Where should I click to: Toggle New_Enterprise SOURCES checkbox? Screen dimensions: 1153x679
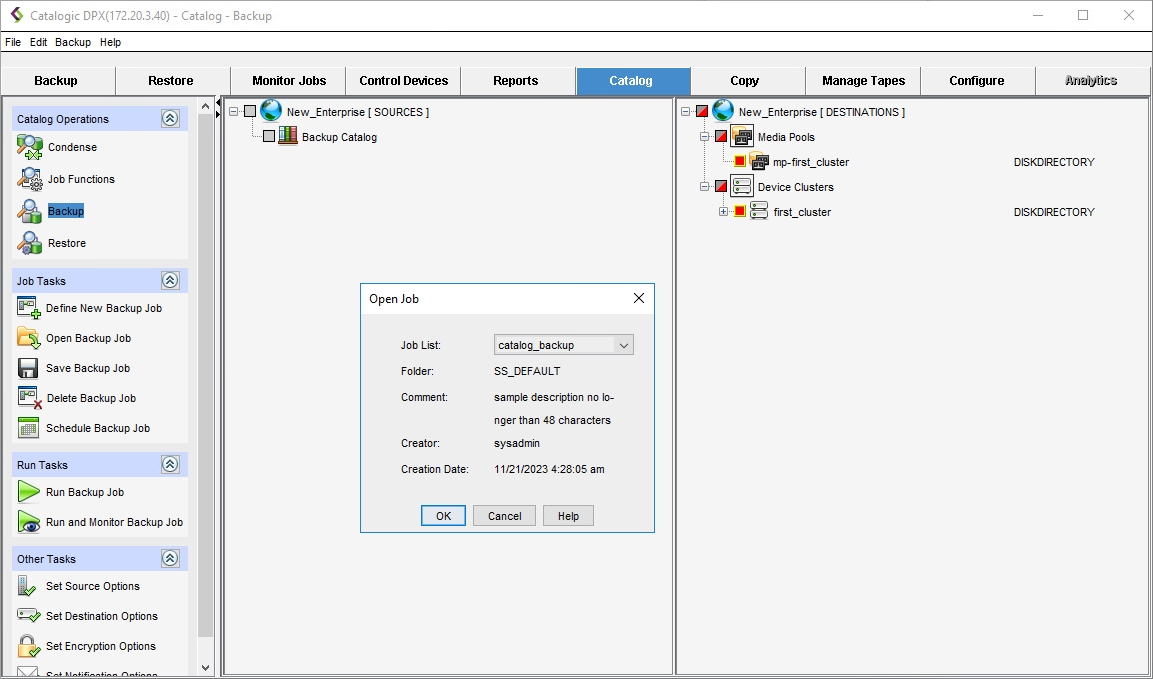[250, 112]
